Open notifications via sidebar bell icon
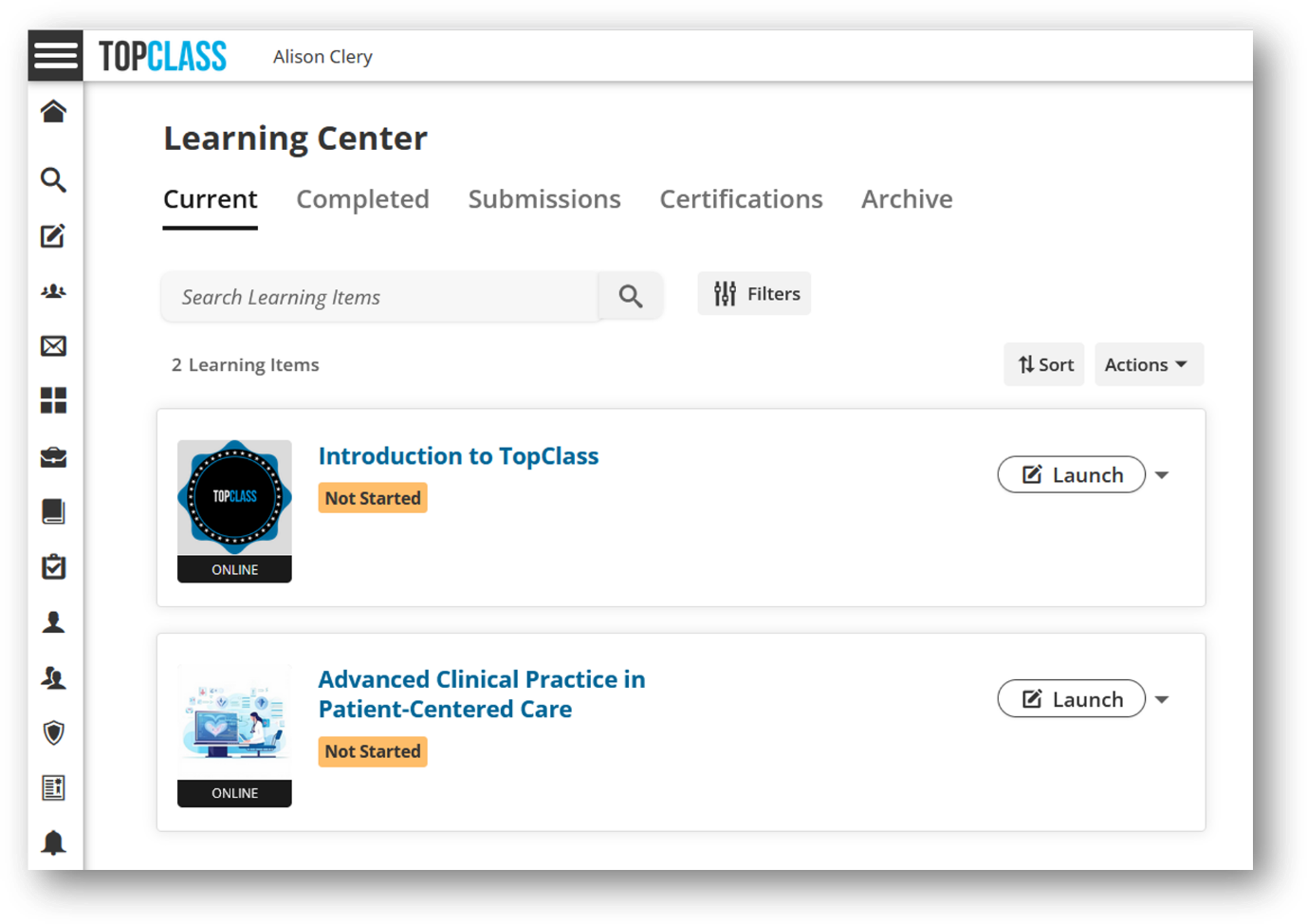1307x924 pixels. (x=54, y=842)
